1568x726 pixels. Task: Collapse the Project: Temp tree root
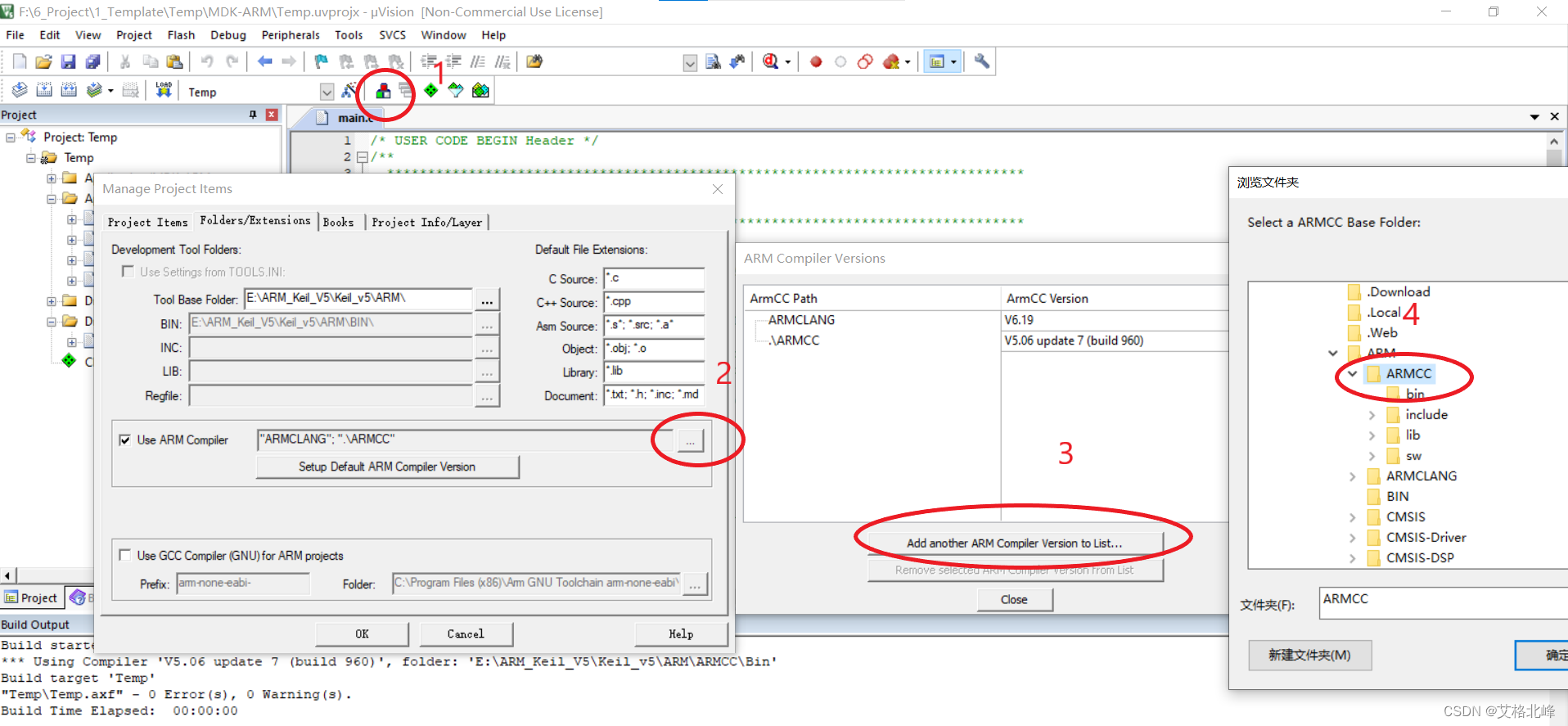11,137
